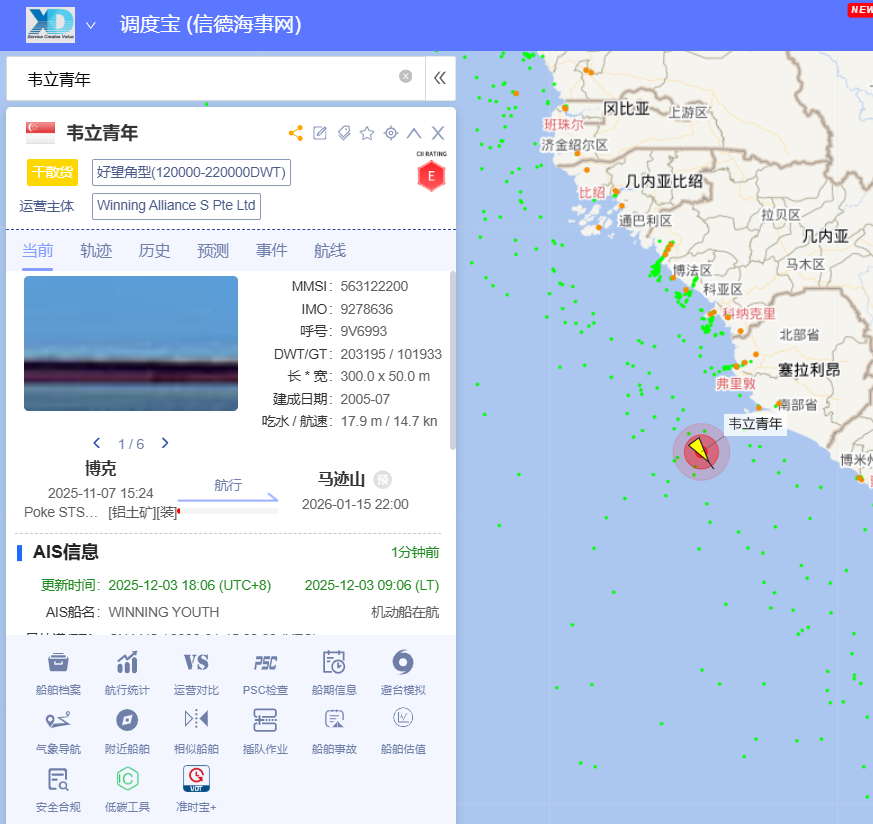Open the PSC检查 inspection tool
873x824 pixels.
point(265,672)
